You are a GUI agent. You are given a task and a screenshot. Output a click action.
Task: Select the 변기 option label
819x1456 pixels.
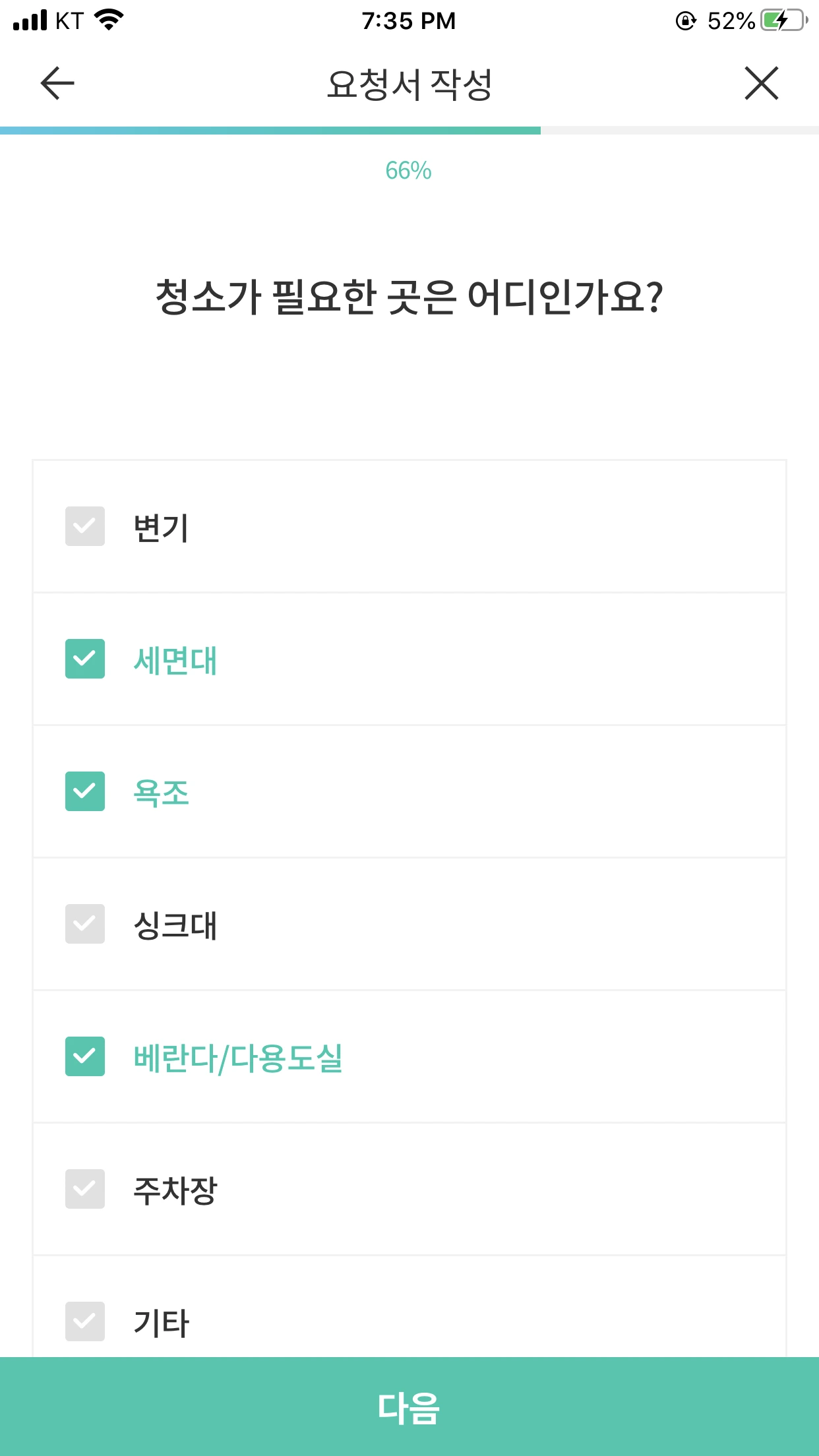pos(162,528)
